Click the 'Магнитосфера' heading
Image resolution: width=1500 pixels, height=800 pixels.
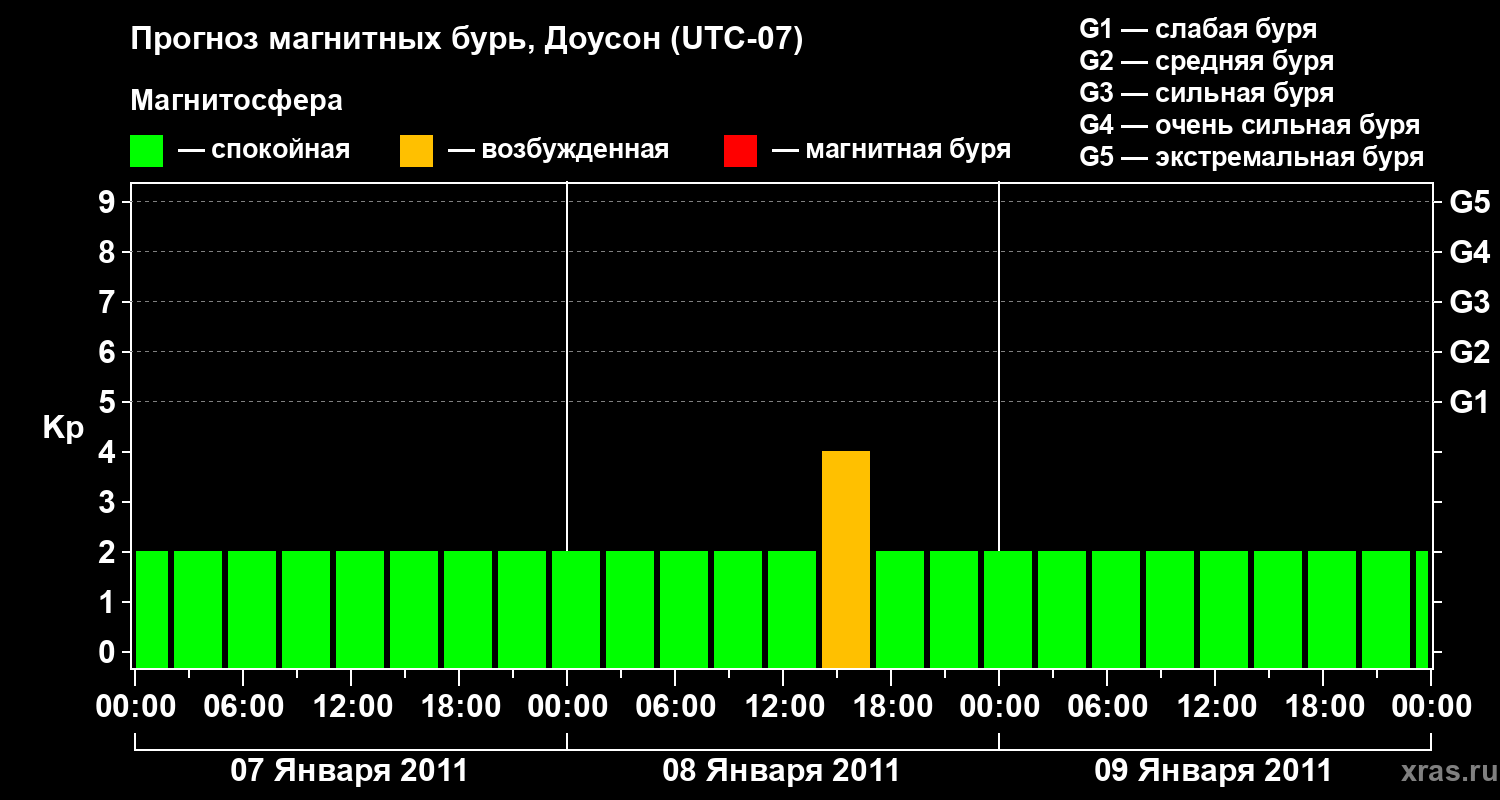[236, 101]
